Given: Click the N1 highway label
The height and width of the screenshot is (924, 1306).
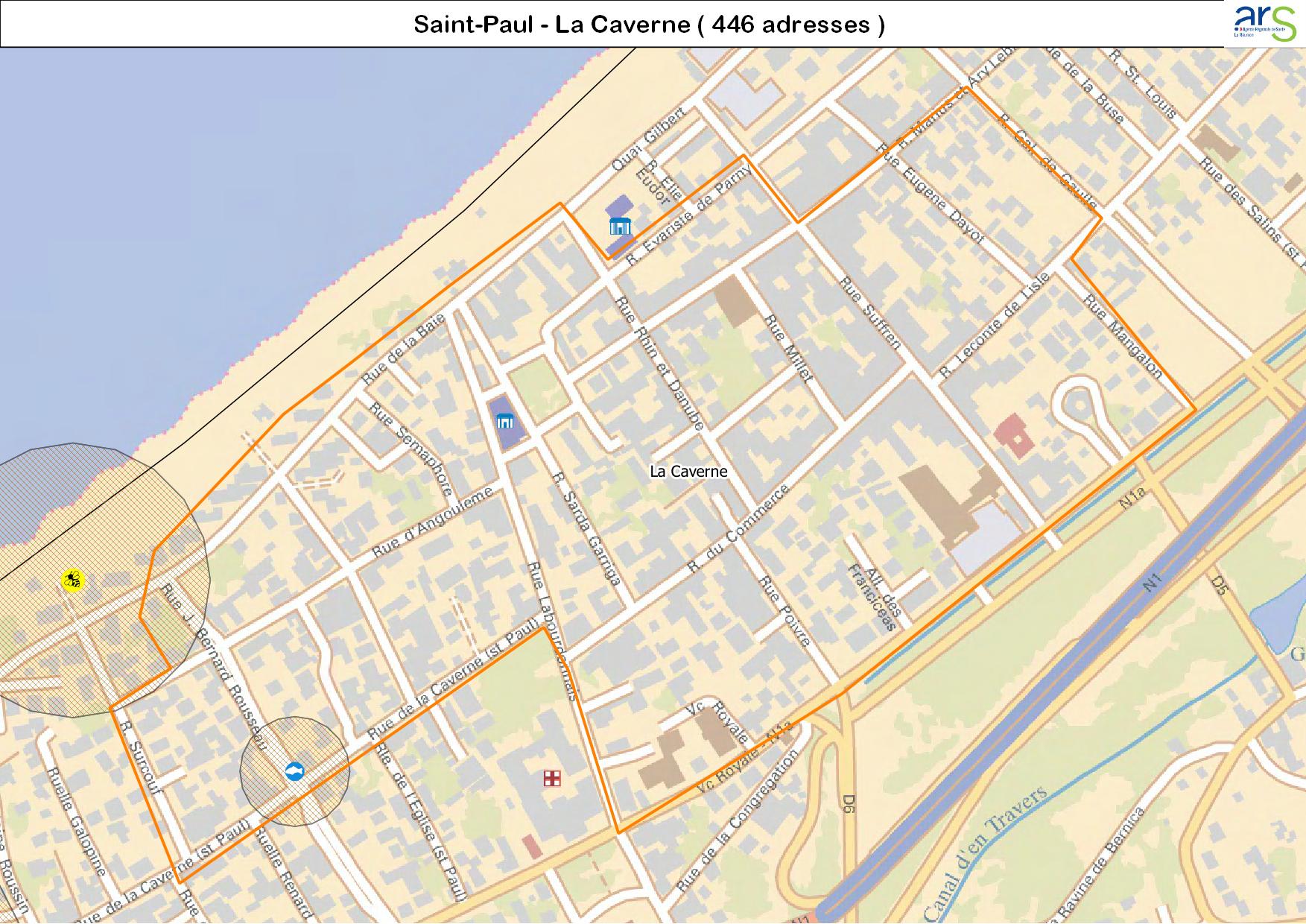Looking at the screenshot, I should 1153,583.
